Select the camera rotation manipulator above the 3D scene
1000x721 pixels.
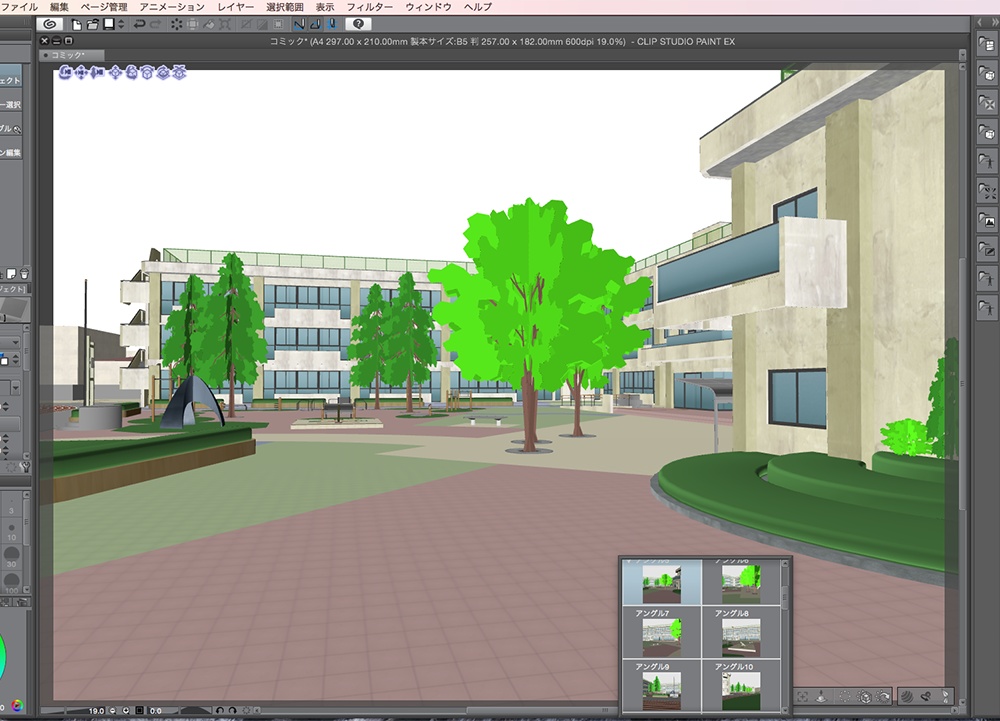click(x=63, y=73)
